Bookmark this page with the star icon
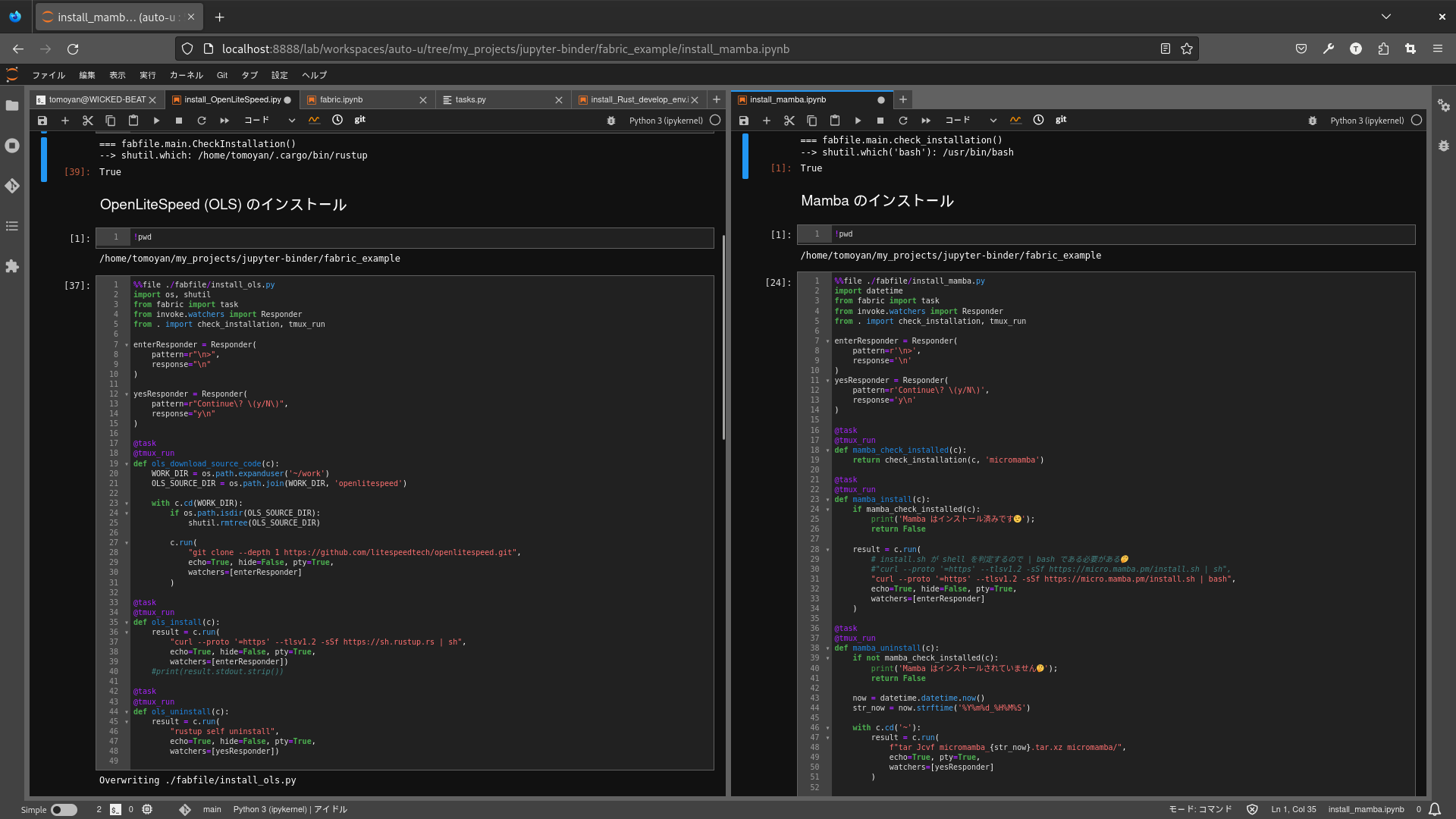1456x819 pixels. (1187, 49)
